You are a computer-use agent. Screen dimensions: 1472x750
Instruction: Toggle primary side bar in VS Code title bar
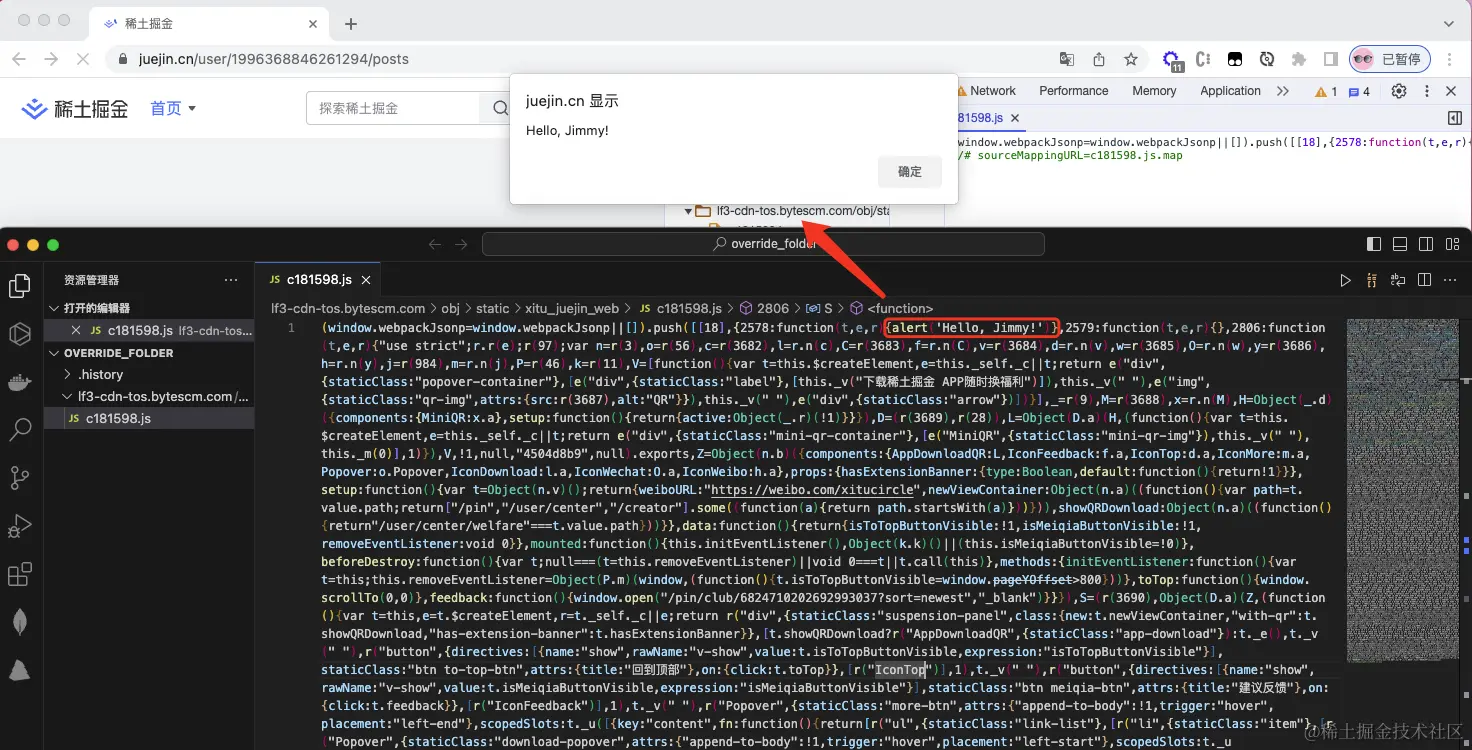point(1374,244)
